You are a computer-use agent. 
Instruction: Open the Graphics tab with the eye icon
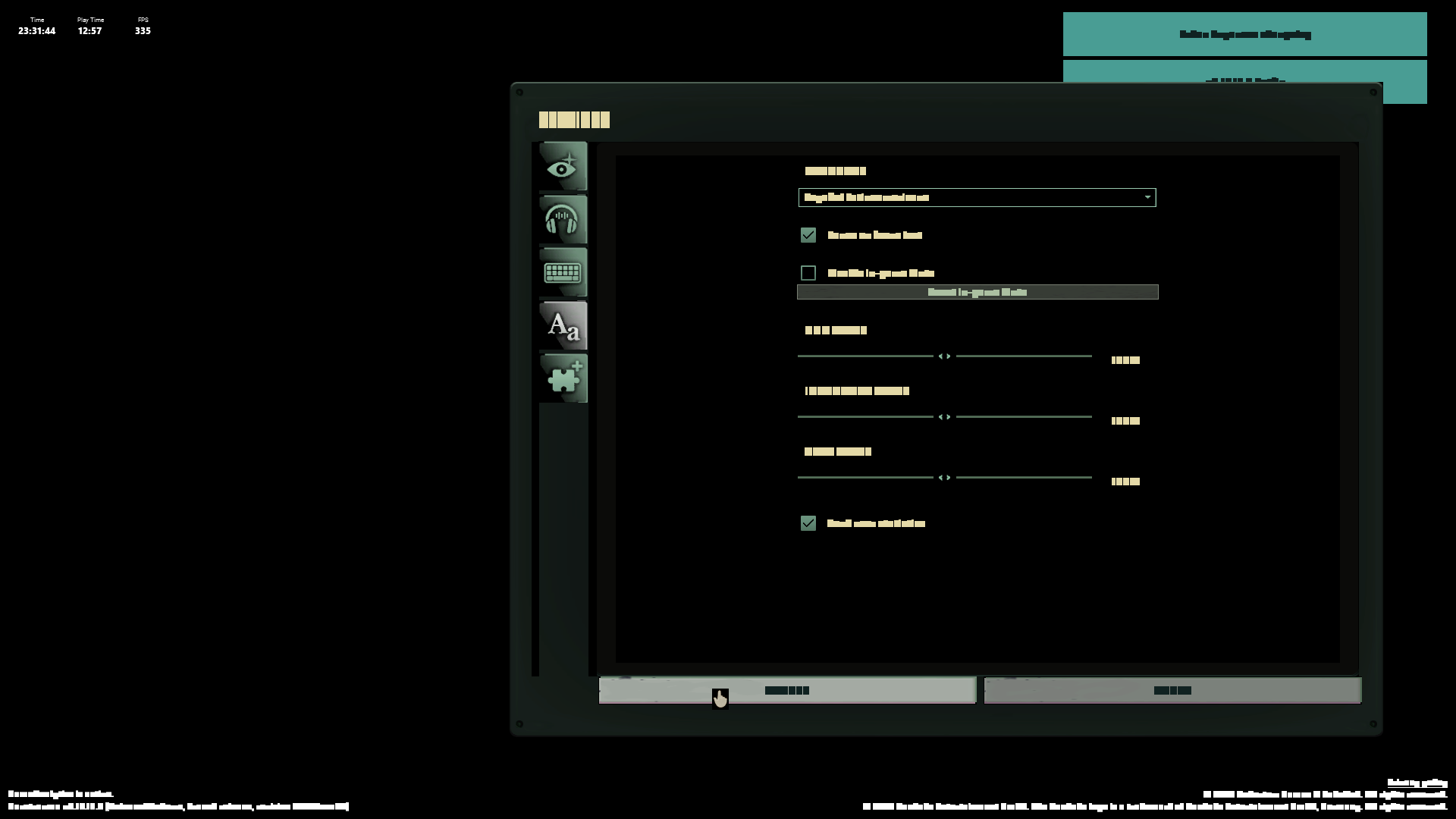[563, 166]
